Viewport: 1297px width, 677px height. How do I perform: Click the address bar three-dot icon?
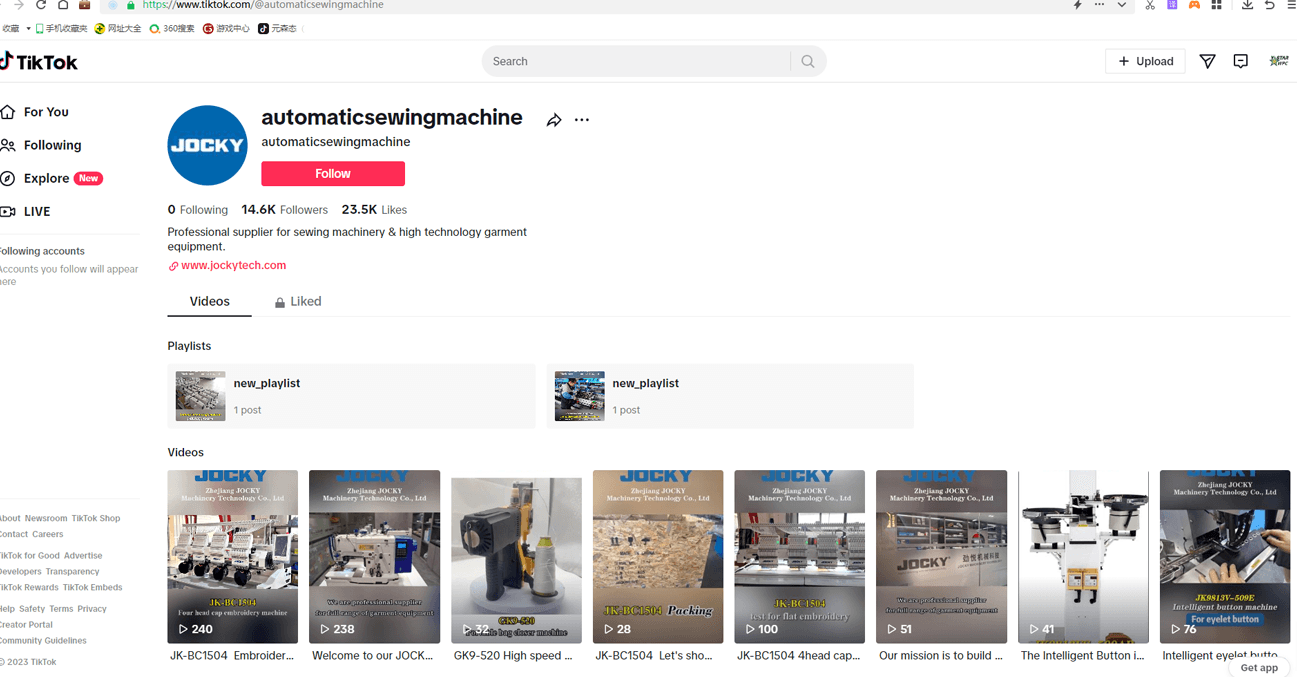click(x=1099, y=5)
